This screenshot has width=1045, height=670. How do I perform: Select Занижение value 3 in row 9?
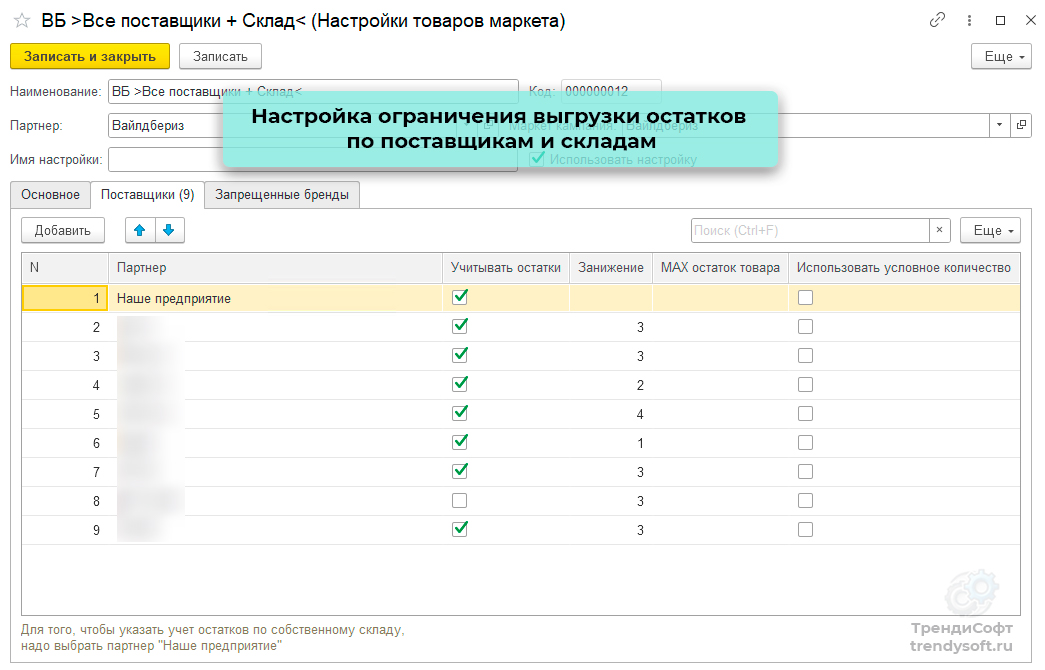coord(611,530)
